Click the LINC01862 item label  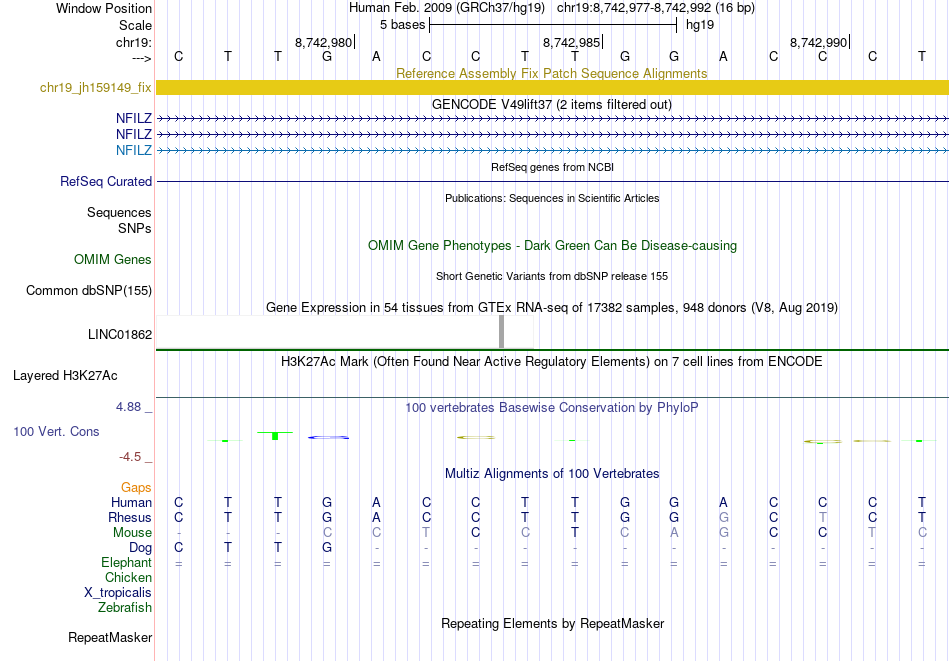click(120, 334)
